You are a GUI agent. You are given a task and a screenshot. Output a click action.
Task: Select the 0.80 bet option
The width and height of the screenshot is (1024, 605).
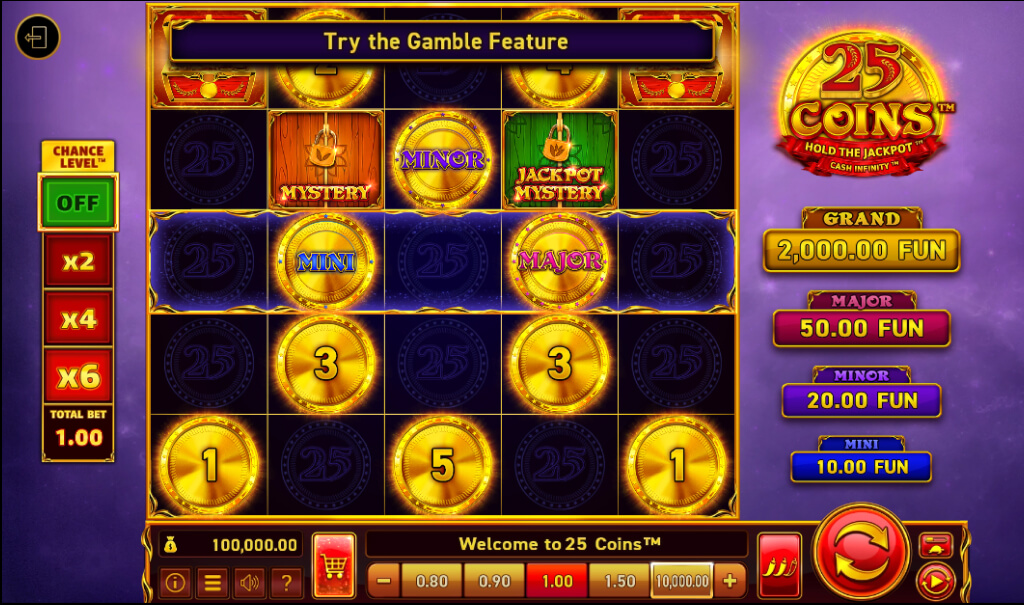tap(432, 581)
